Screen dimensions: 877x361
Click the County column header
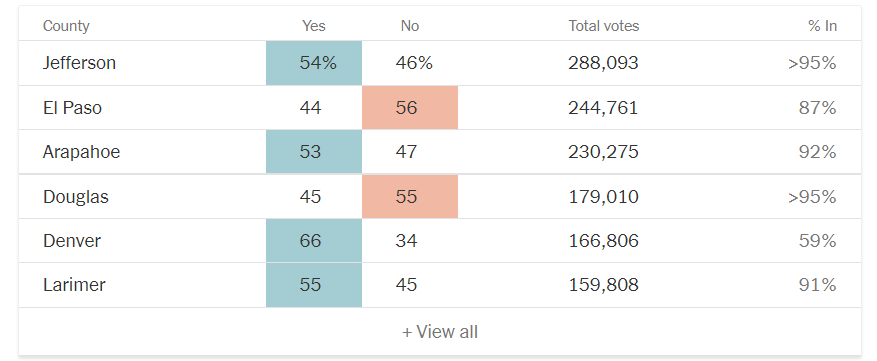tap(66, 26)
